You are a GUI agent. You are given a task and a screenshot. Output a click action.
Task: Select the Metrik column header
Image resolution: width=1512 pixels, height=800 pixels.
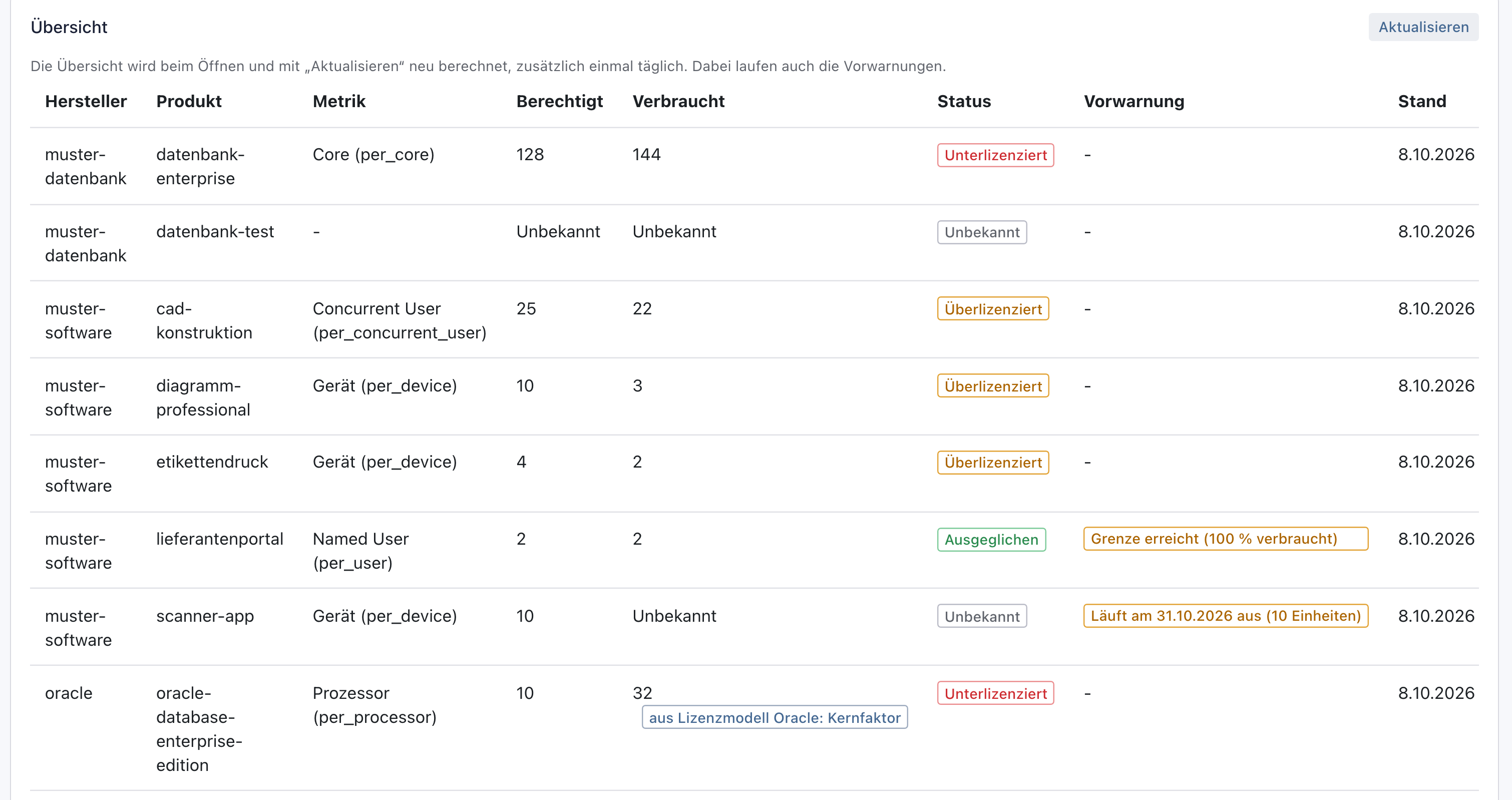338,102
